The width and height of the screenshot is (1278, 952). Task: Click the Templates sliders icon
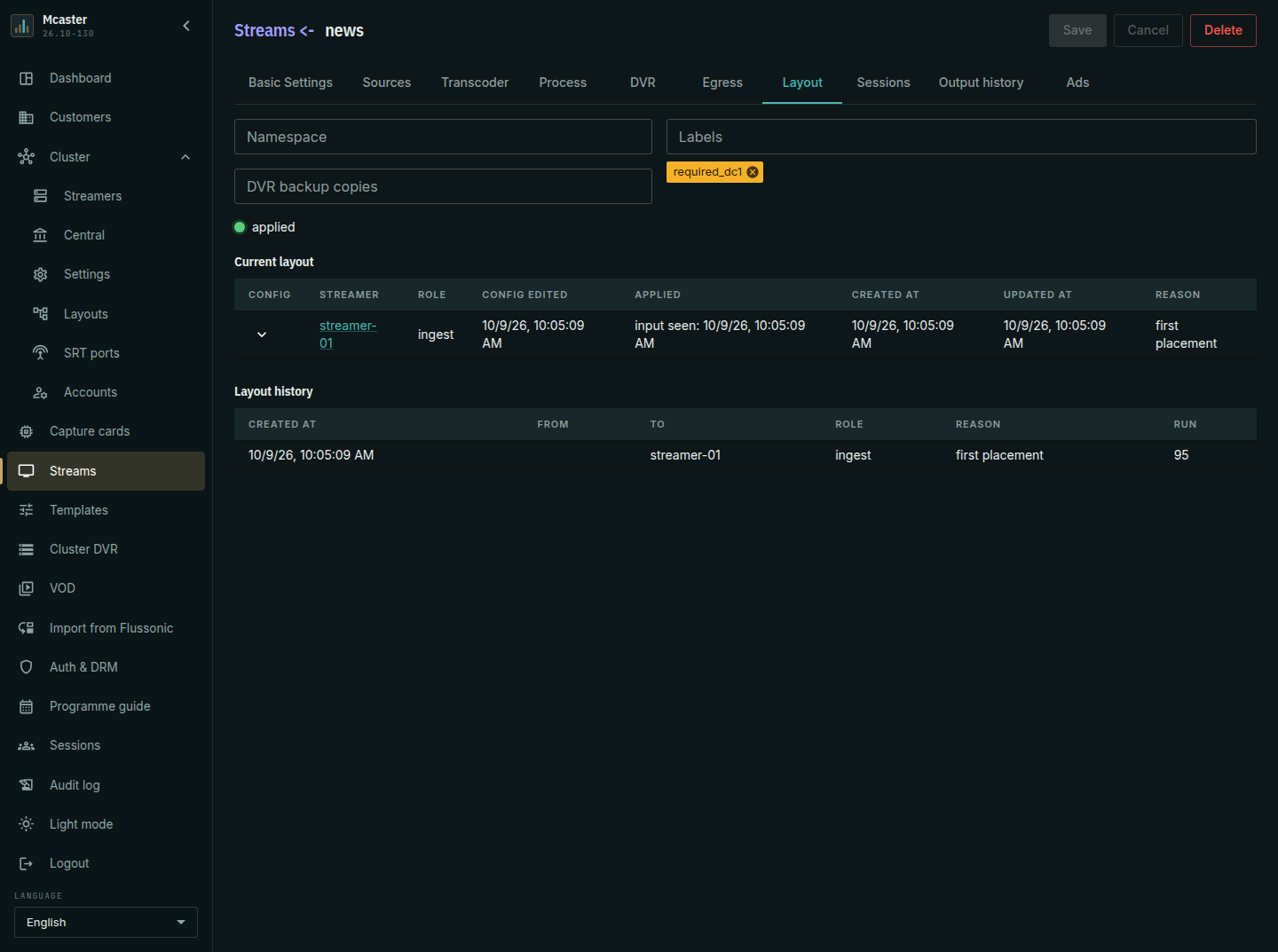click(x=27, y=510)
